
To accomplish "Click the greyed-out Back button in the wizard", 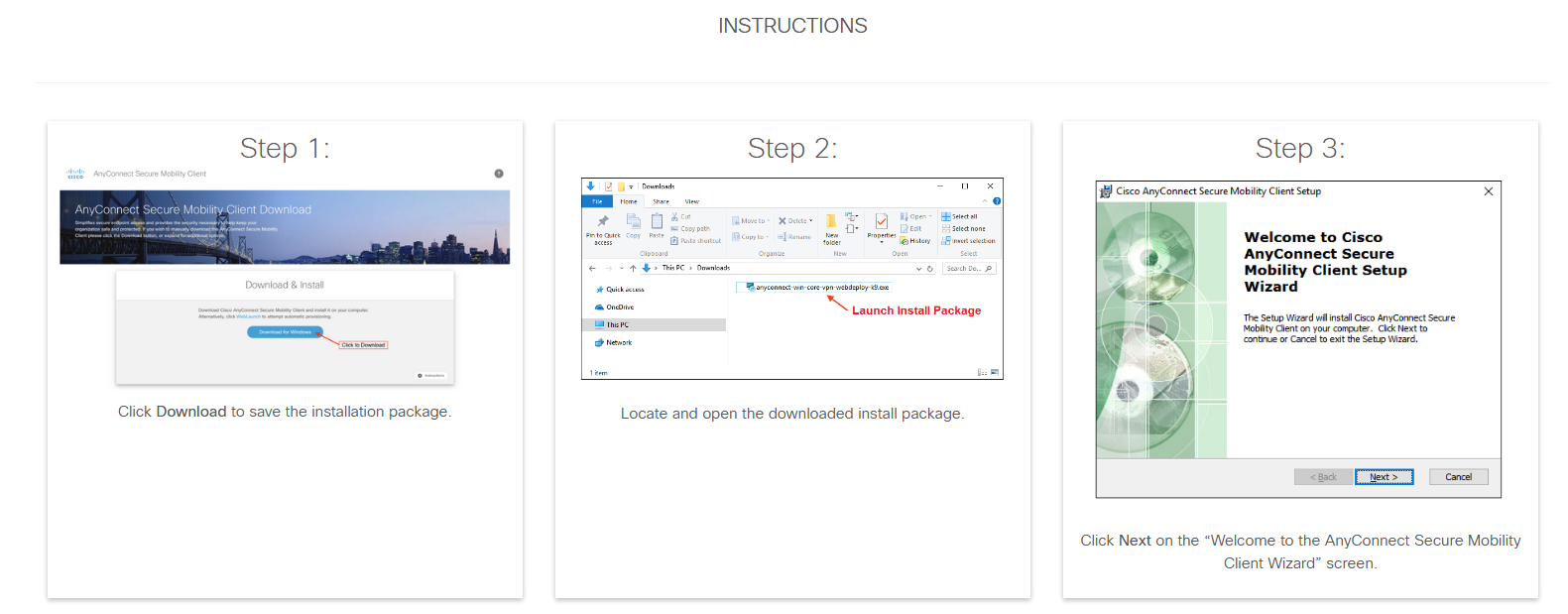I will pyautogui.click(x=1323, y=477).
